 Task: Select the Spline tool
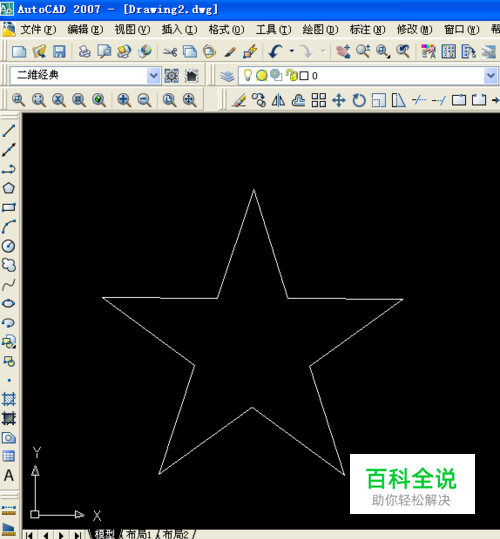pos(9,284)
